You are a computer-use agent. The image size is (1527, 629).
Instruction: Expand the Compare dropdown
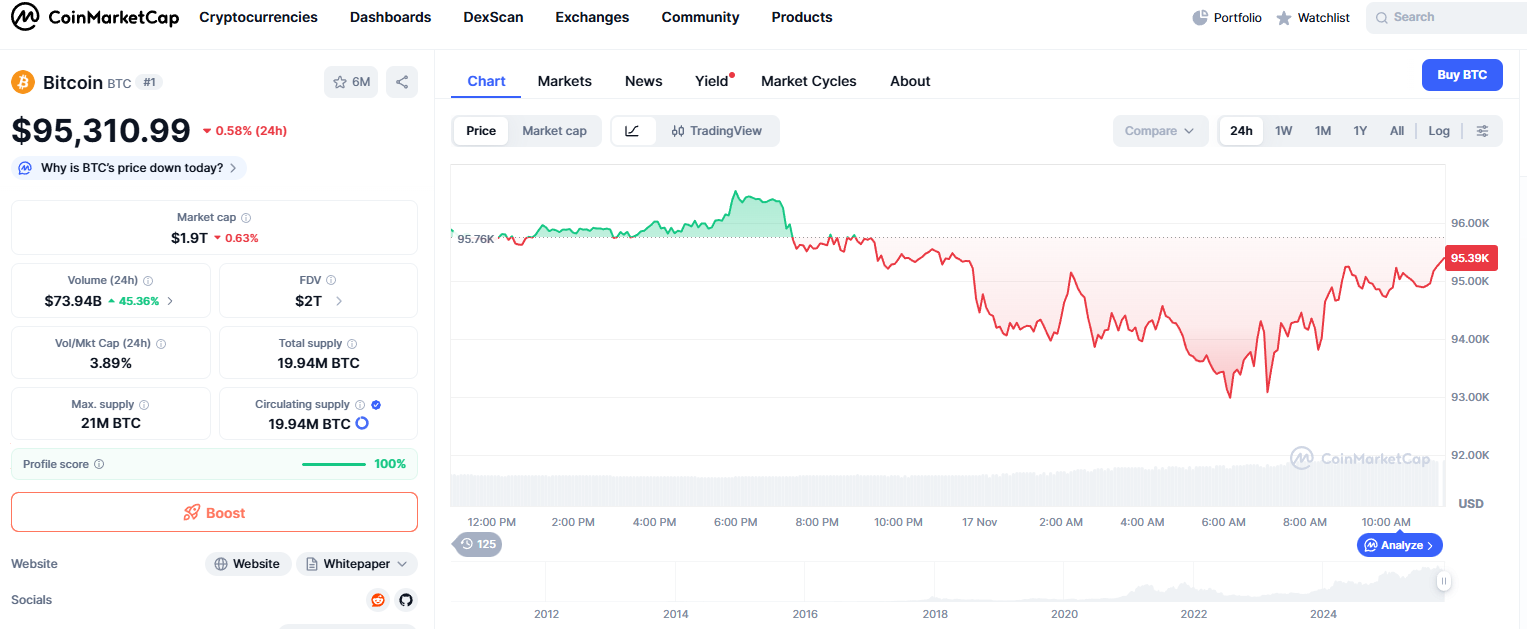click(x=1160, y=131)
